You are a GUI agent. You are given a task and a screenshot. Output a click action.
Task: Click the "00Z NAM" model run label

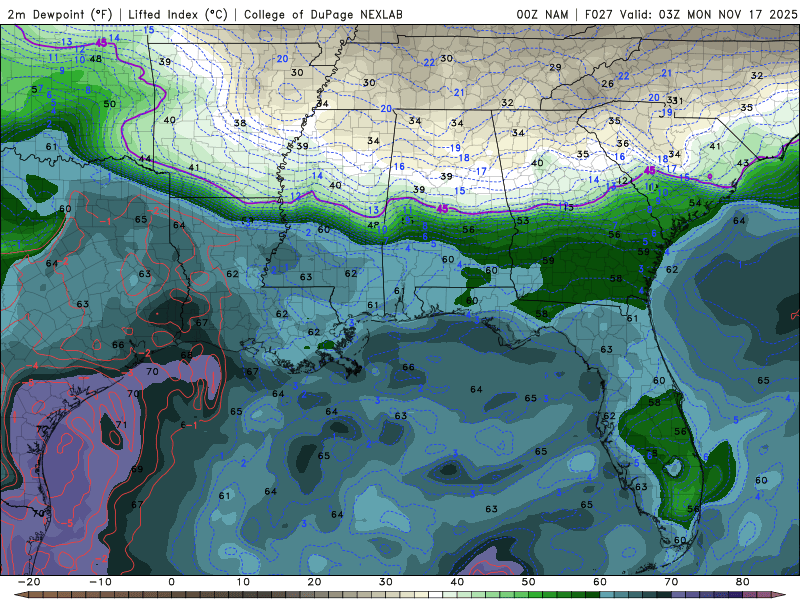coord(542,14)
